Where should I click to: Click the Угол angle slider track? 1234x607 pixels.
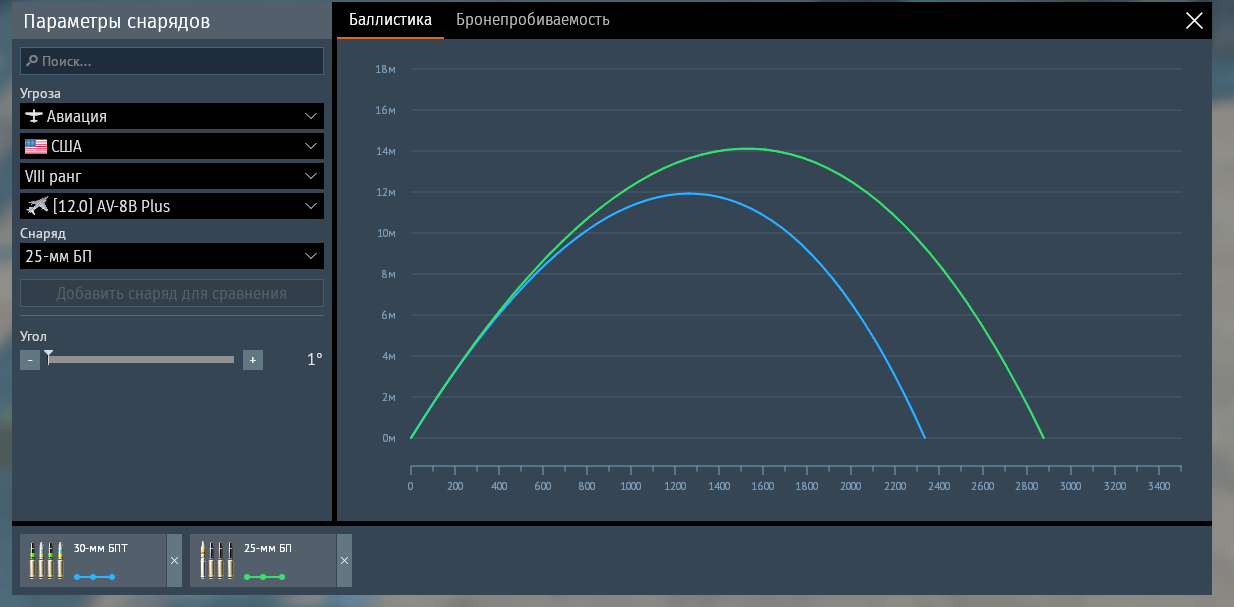[141, 360]
